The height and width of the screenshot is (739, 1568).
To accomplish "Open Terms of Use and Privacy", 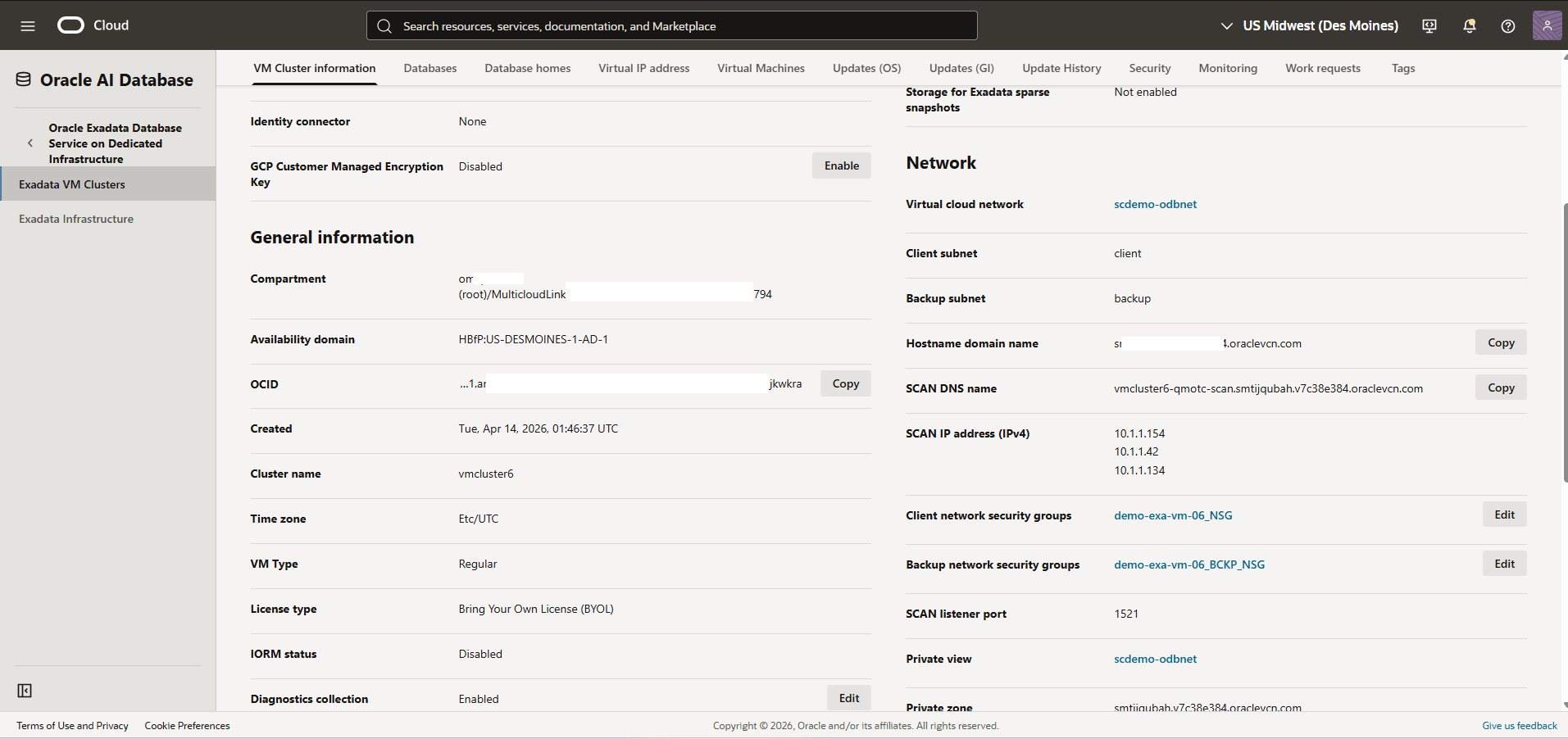I will [x=72, y=726].
